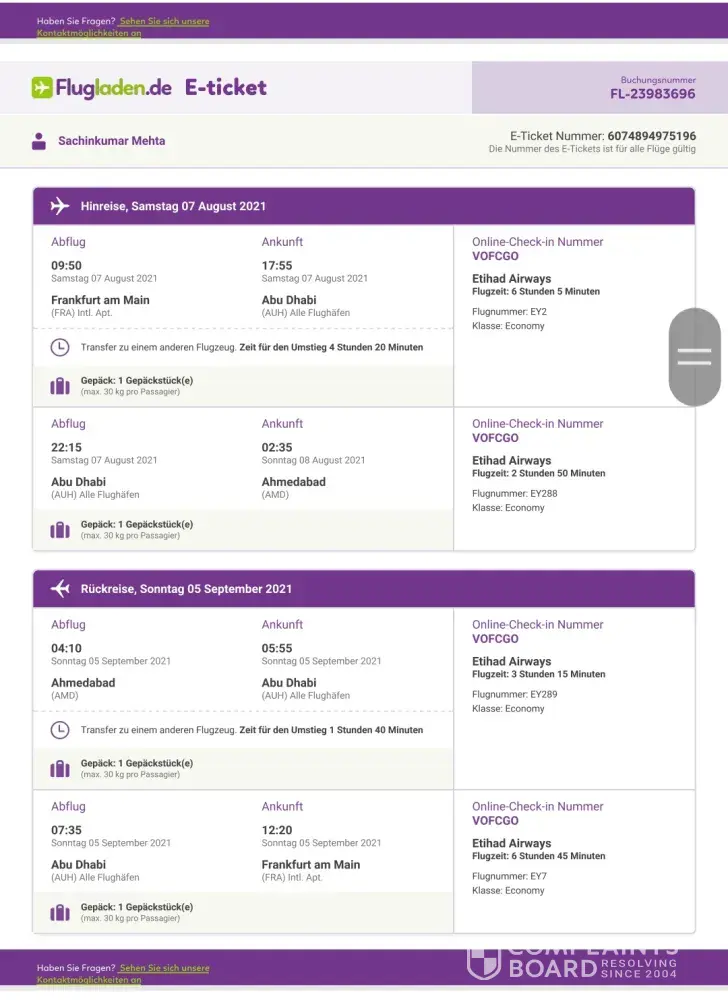Click the luggage icon under Frankfurt to Abu Dhabi flight
The image size is (728, 1000).
point(60,385)
